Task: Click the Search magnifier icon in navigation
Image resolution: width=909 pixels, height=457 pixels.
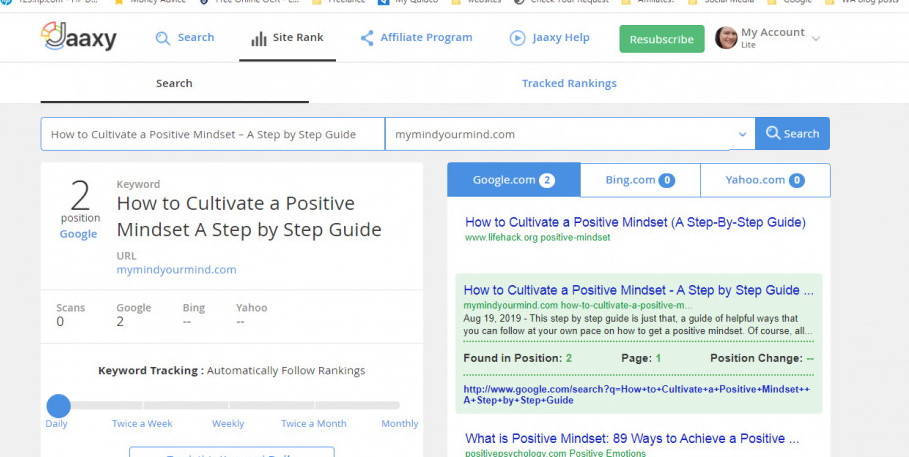Action: click(163, 39)
